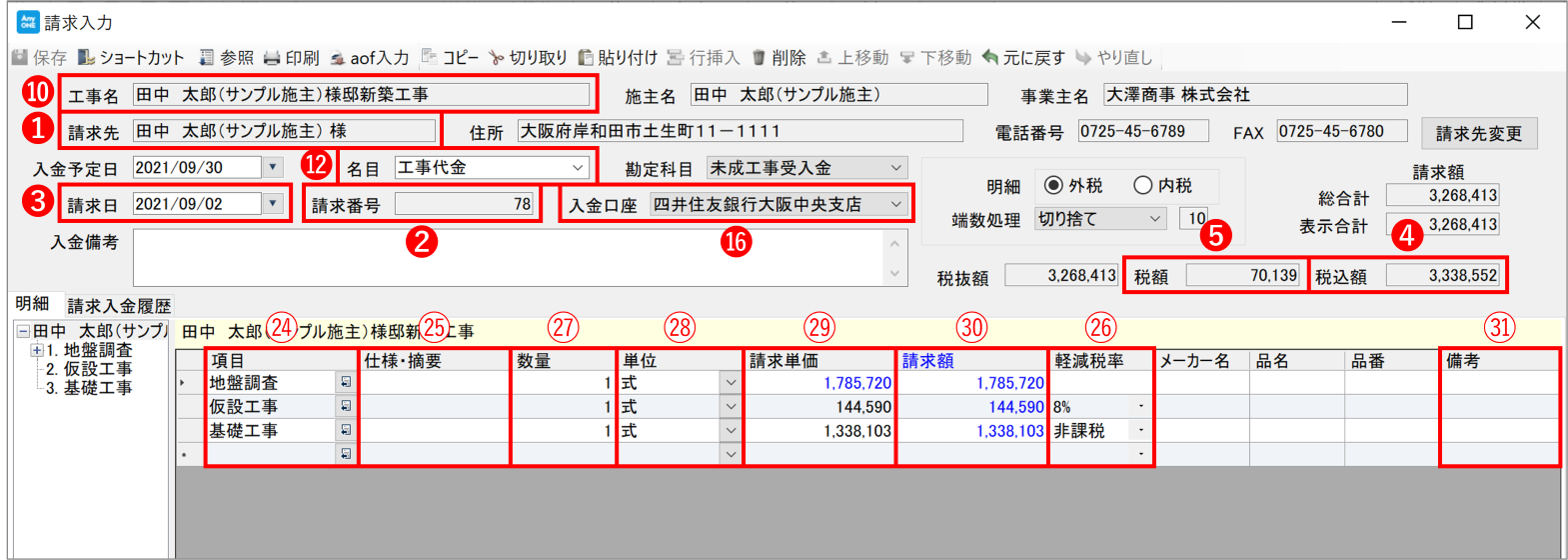
Task: Click the aof入力 toolbar icon
Action: (338, 58)
